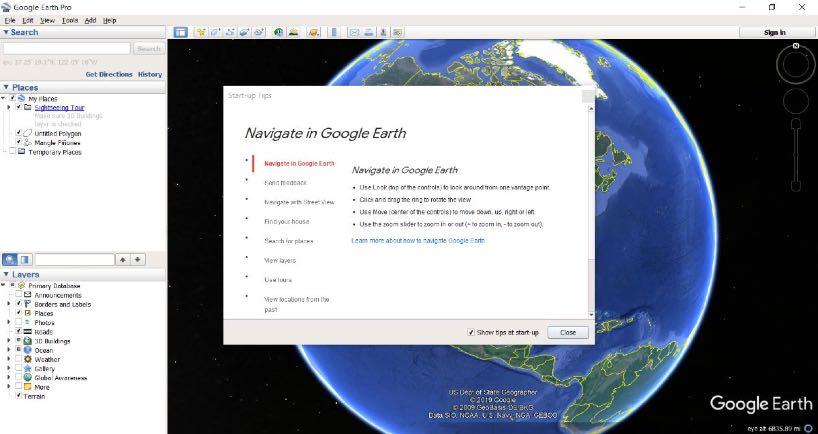Click the move down arrow in Places
The height and width of the screenshot is (434, 818).
click(137, 259)
